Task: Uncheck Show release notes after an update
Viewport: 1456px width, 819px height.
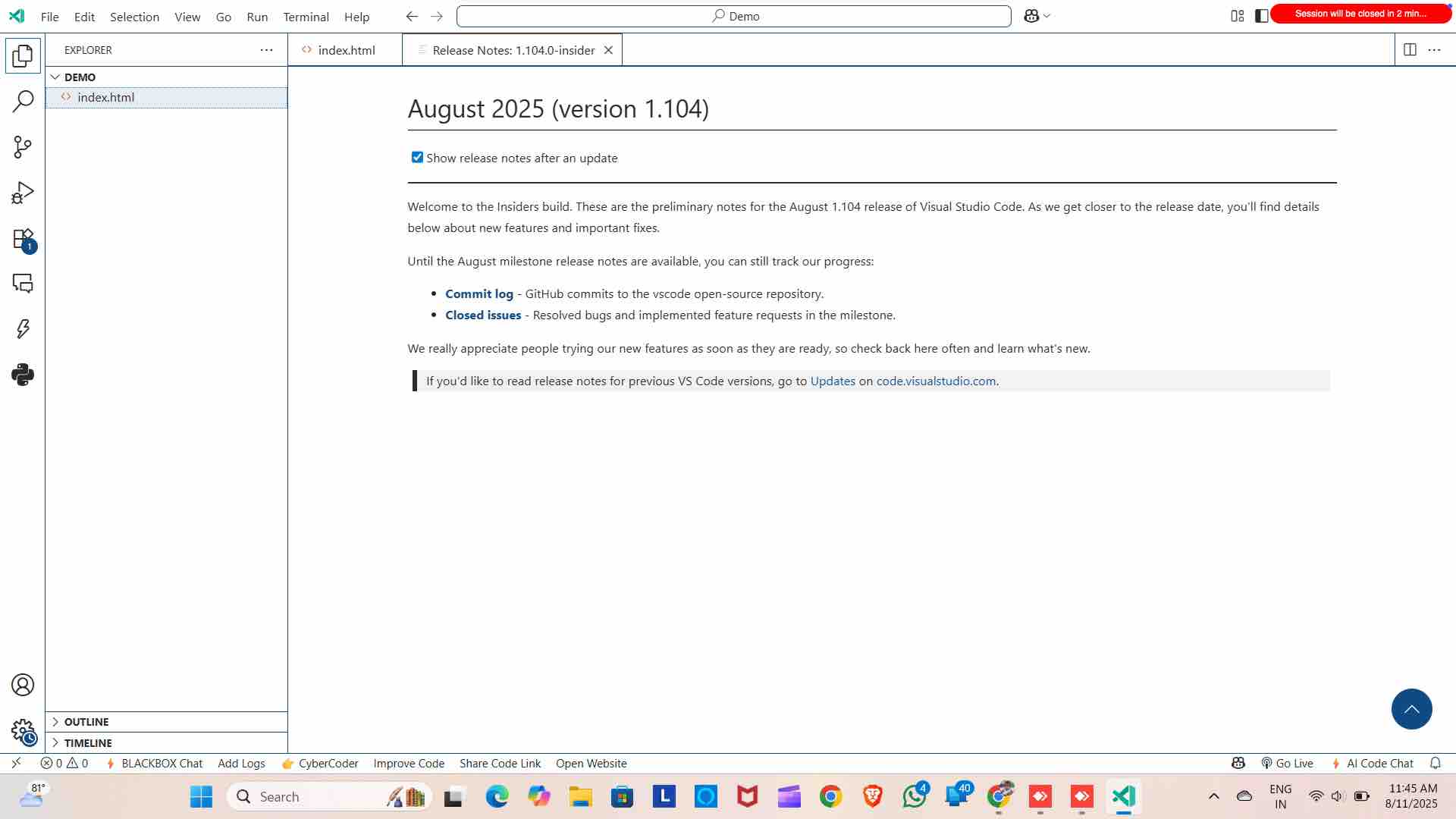Action: tap(417, 157)
